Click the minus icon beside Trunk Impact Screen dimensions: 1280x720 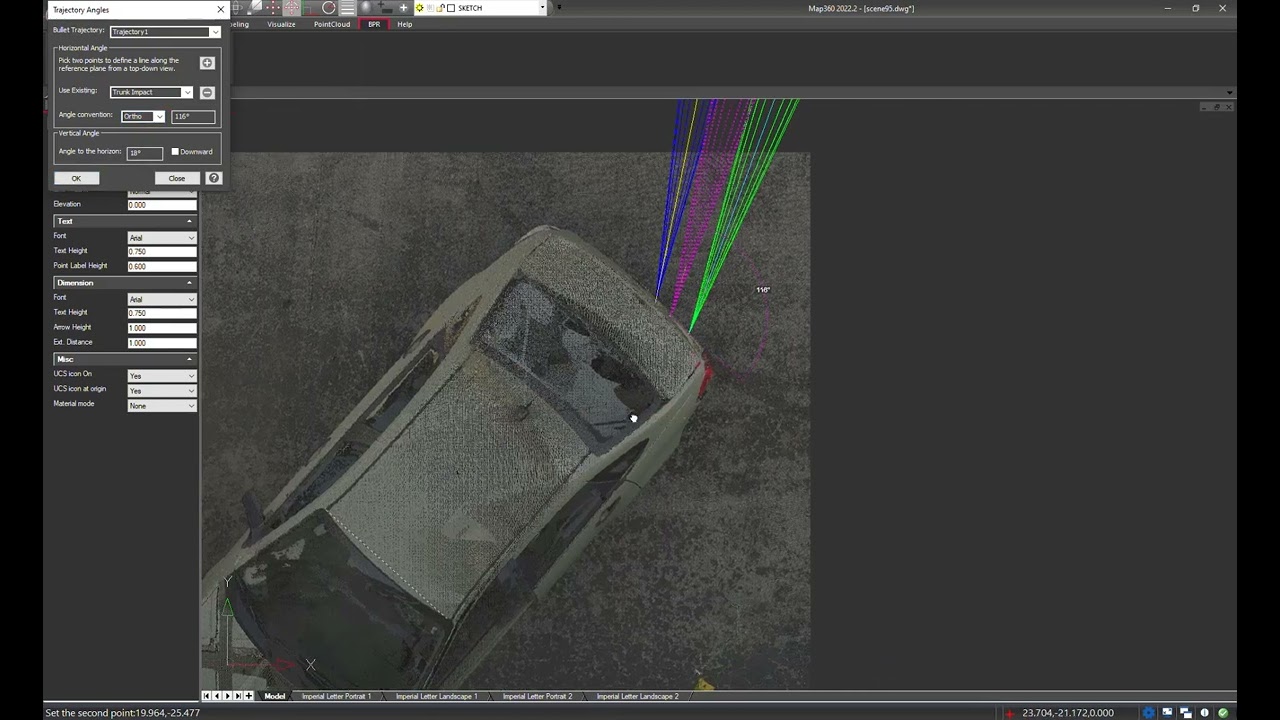coord(207,92)
